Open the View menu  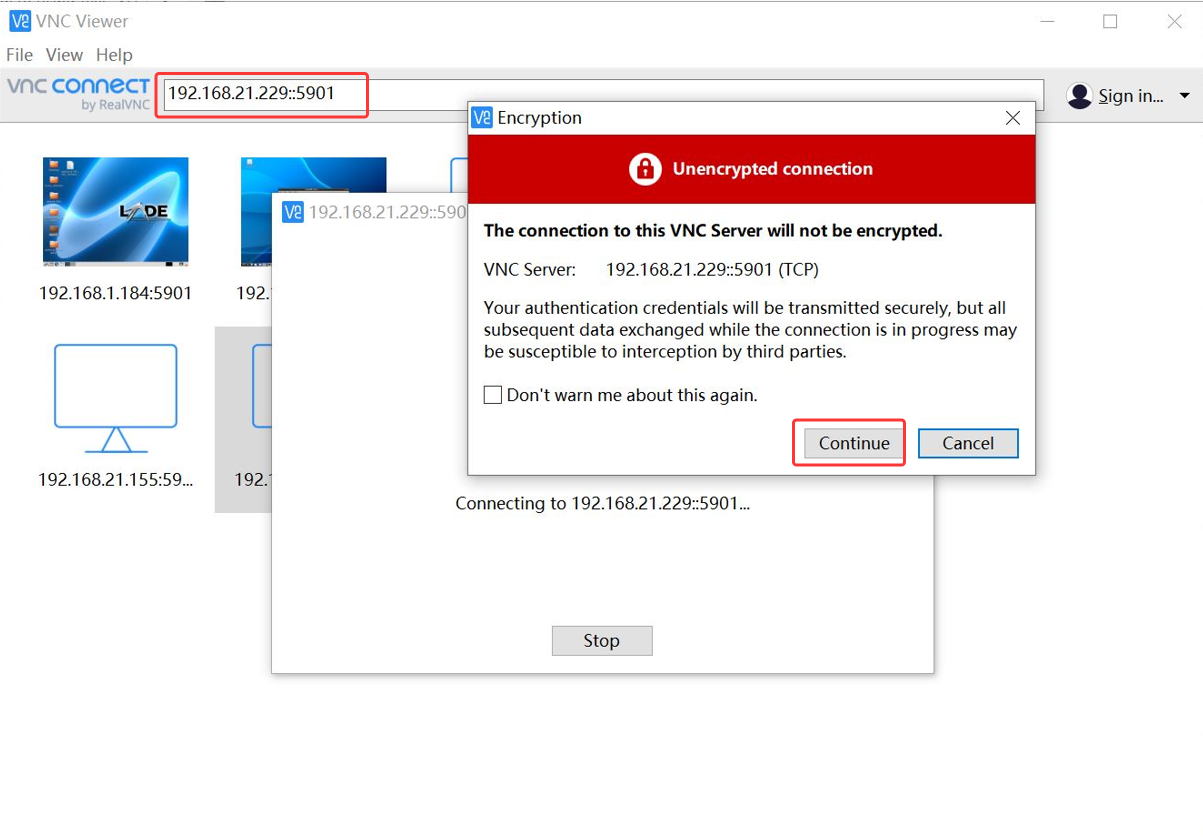pos(64,55)
